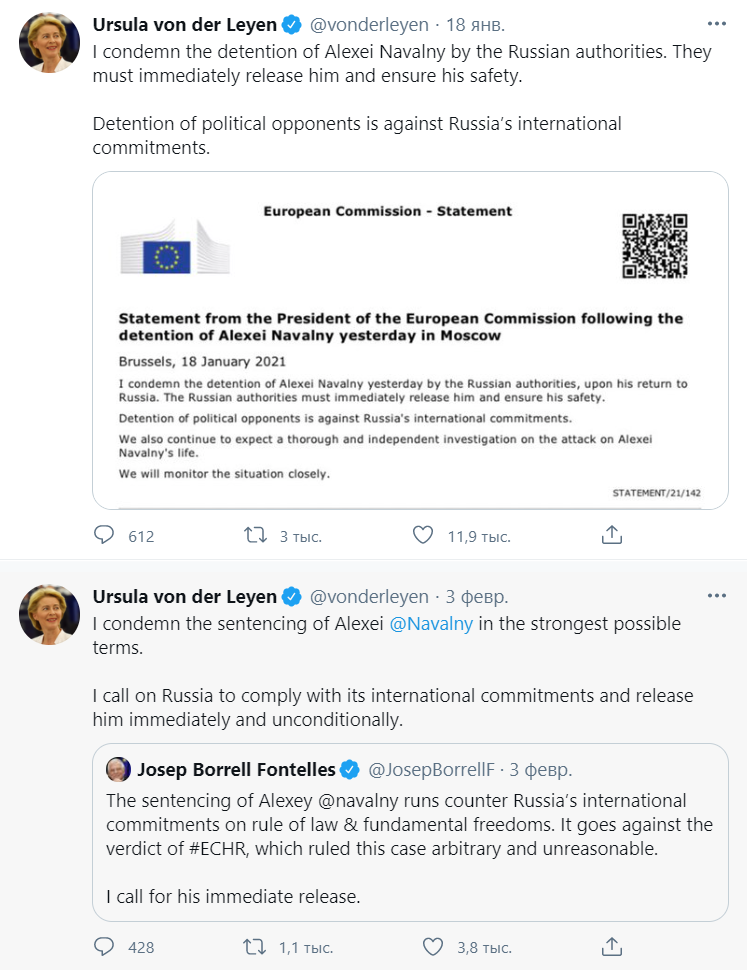Open the 18 янв. tweet timestamp

(x=477, y=25)
